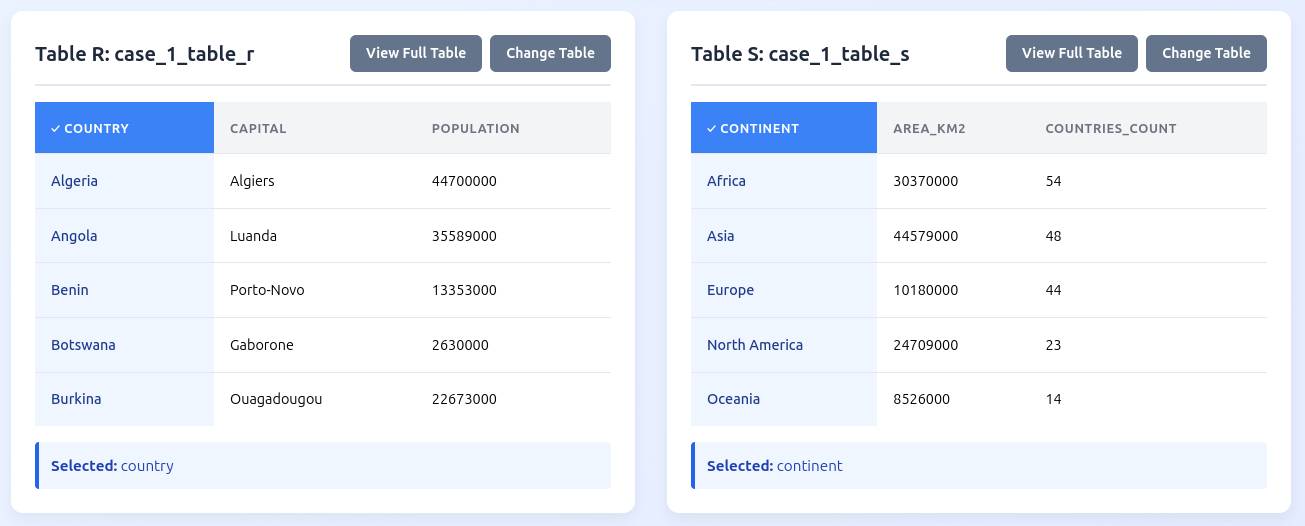Viewport: 1305px width, 526px height.
Task: Click the Botswana country cell
Action: pos(83,345)
